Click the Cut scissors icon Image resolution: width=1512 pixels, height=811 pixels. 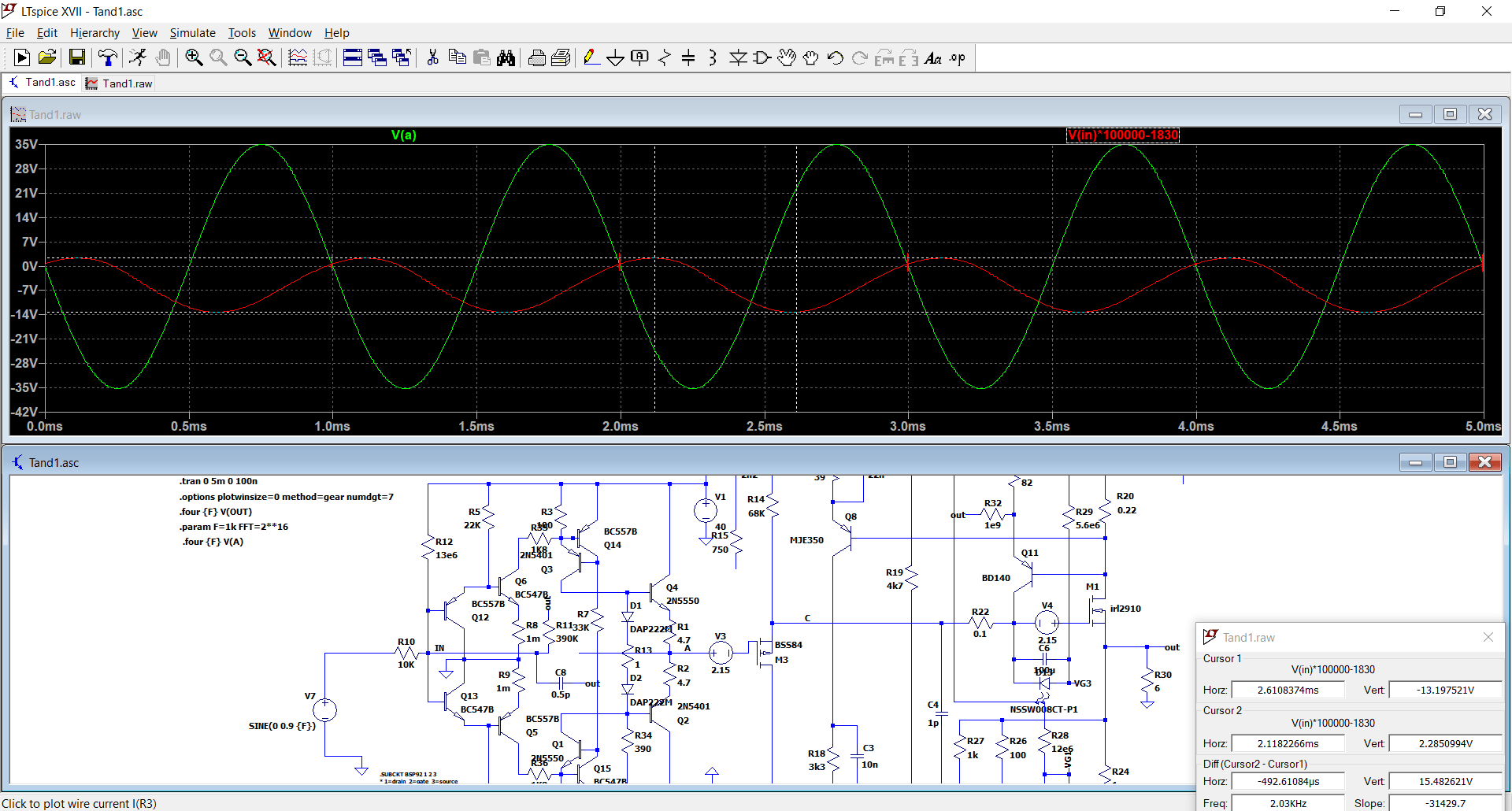432,57
